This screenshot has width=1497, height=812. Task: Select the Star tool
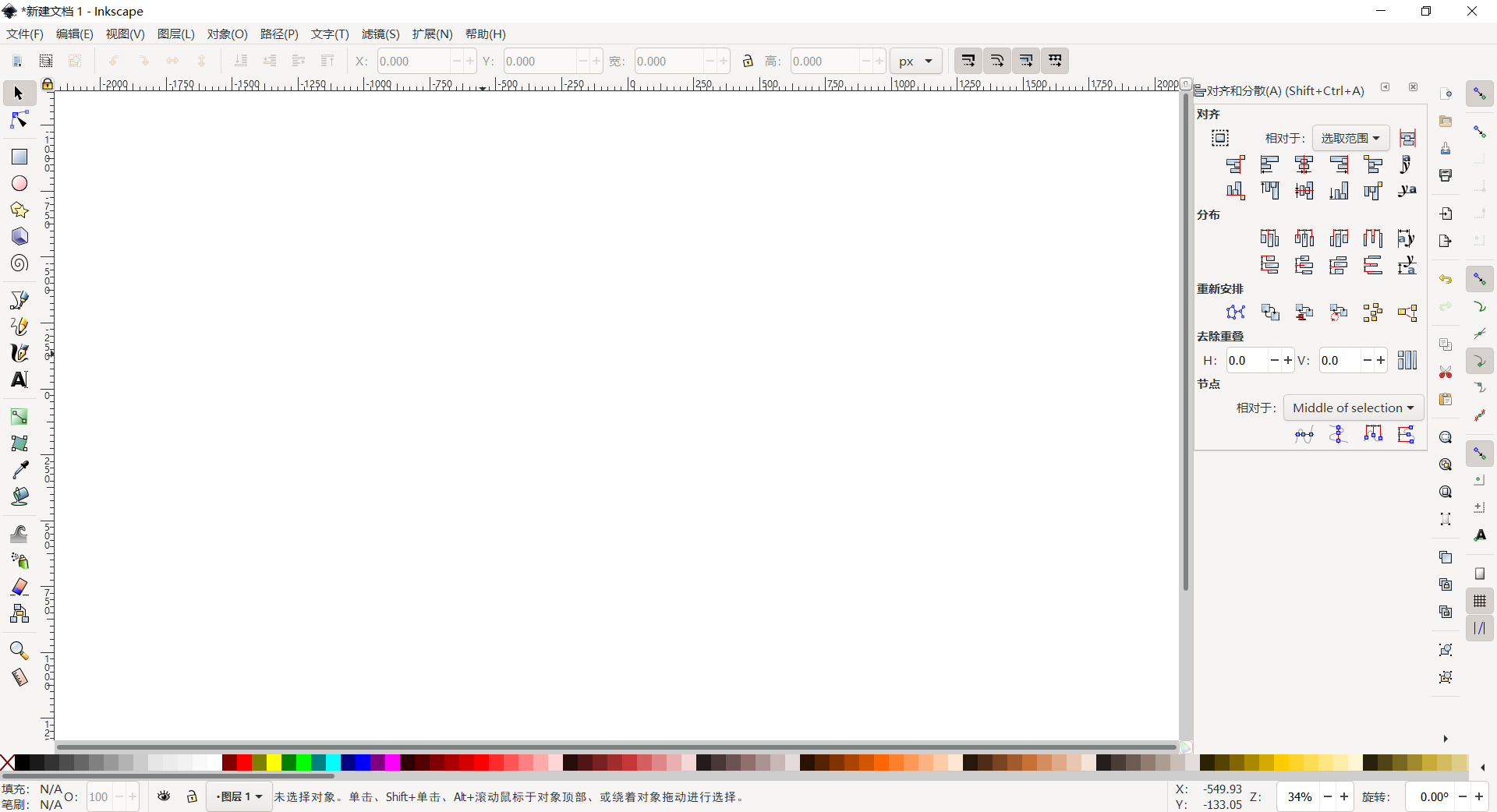point(18,210)
